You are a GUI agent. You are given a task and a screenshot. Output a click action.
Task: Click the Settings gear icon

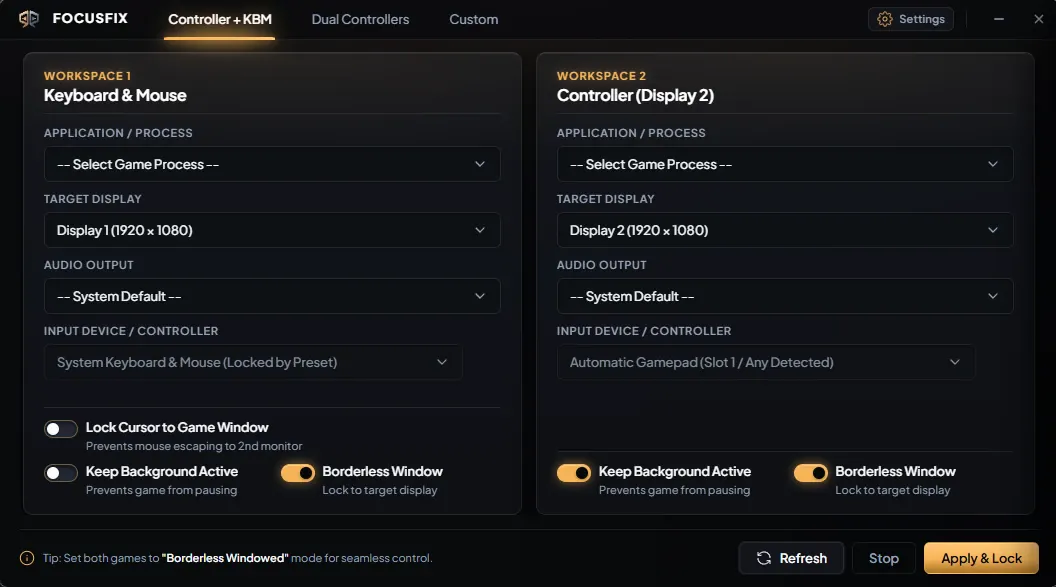(x=885, y=20)
